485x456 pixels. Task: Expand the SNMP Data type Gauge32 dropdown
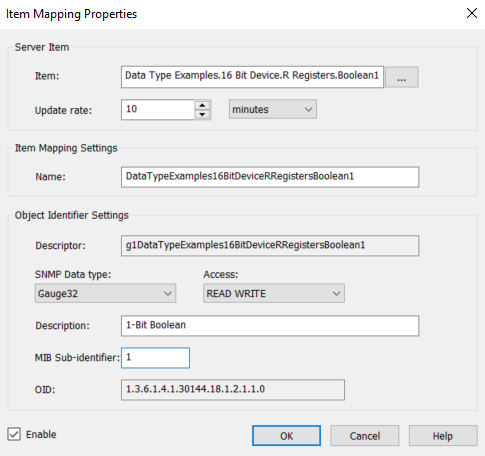point(105,293)
